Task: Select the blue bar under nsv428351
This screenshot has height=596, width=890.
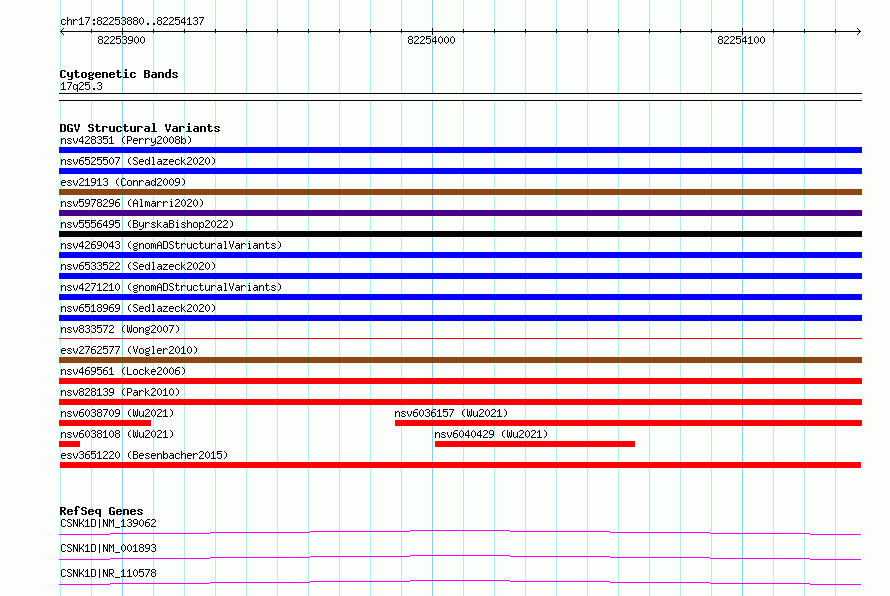Action: pos(460,150)
